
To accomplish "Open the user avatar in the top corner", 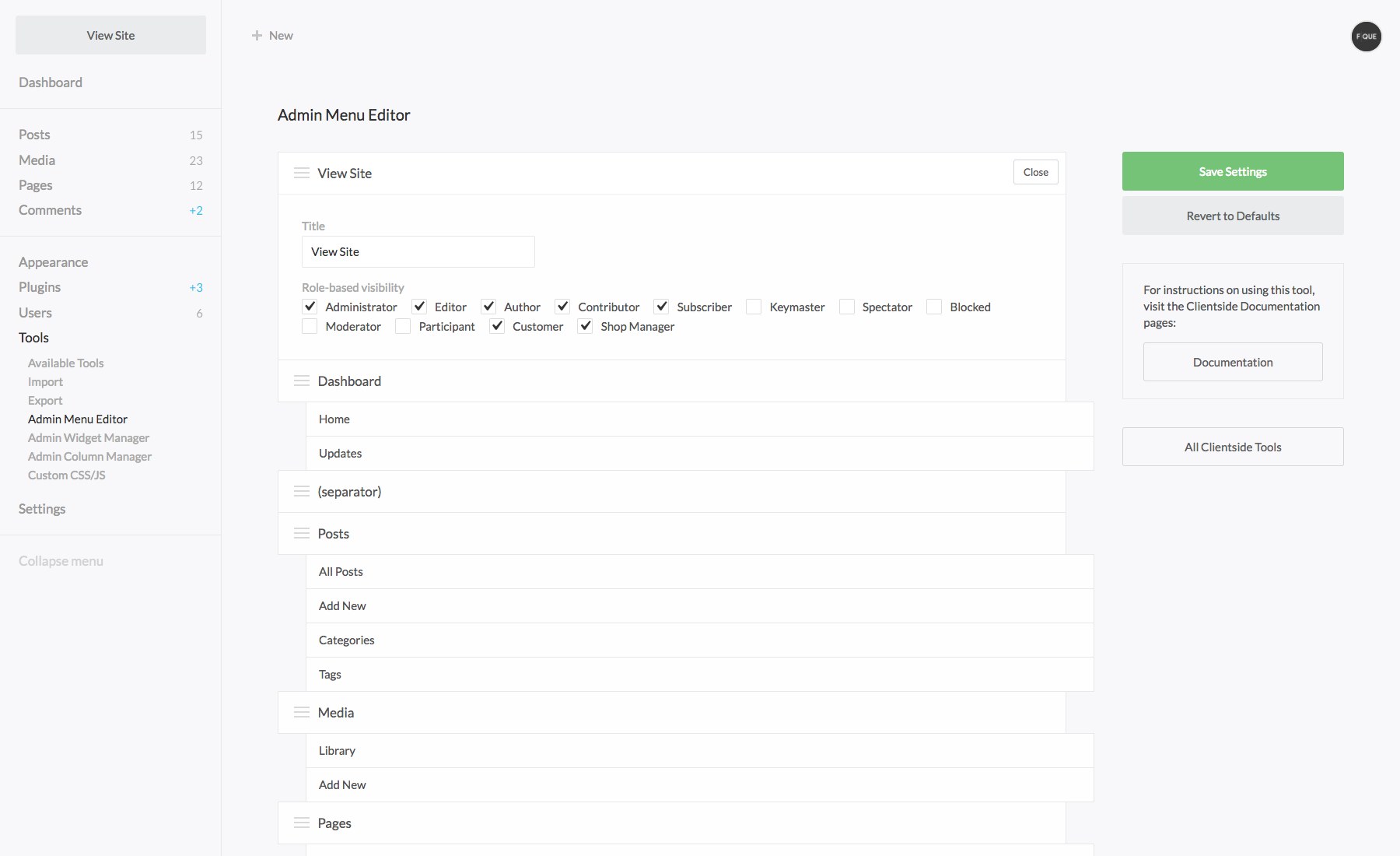I will pos(1366,36).
